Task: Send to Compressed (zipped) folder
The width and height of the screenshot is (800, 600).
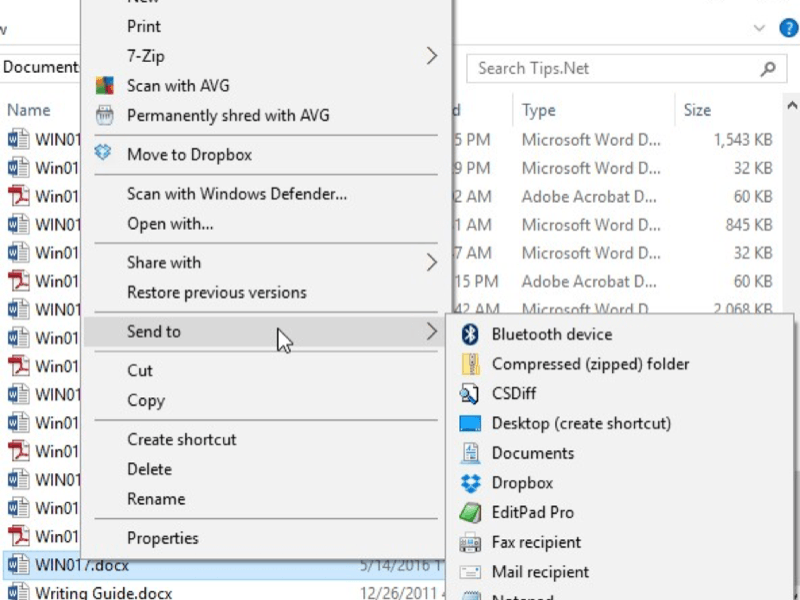Action: pyautogui.click(x=590, y=364)
